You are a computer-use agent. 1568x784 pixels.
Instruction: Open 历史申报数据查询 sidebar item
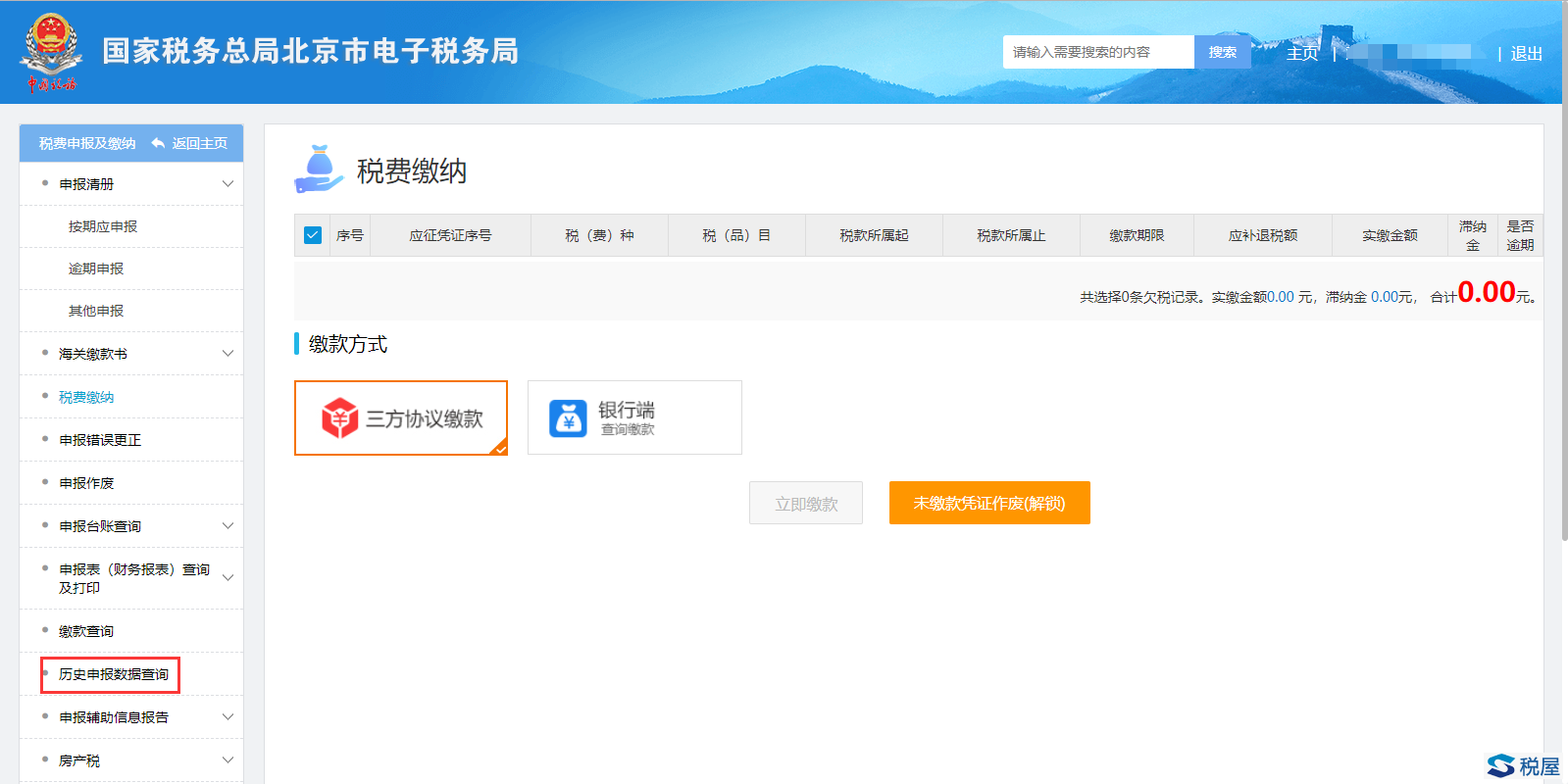[114, 674]
